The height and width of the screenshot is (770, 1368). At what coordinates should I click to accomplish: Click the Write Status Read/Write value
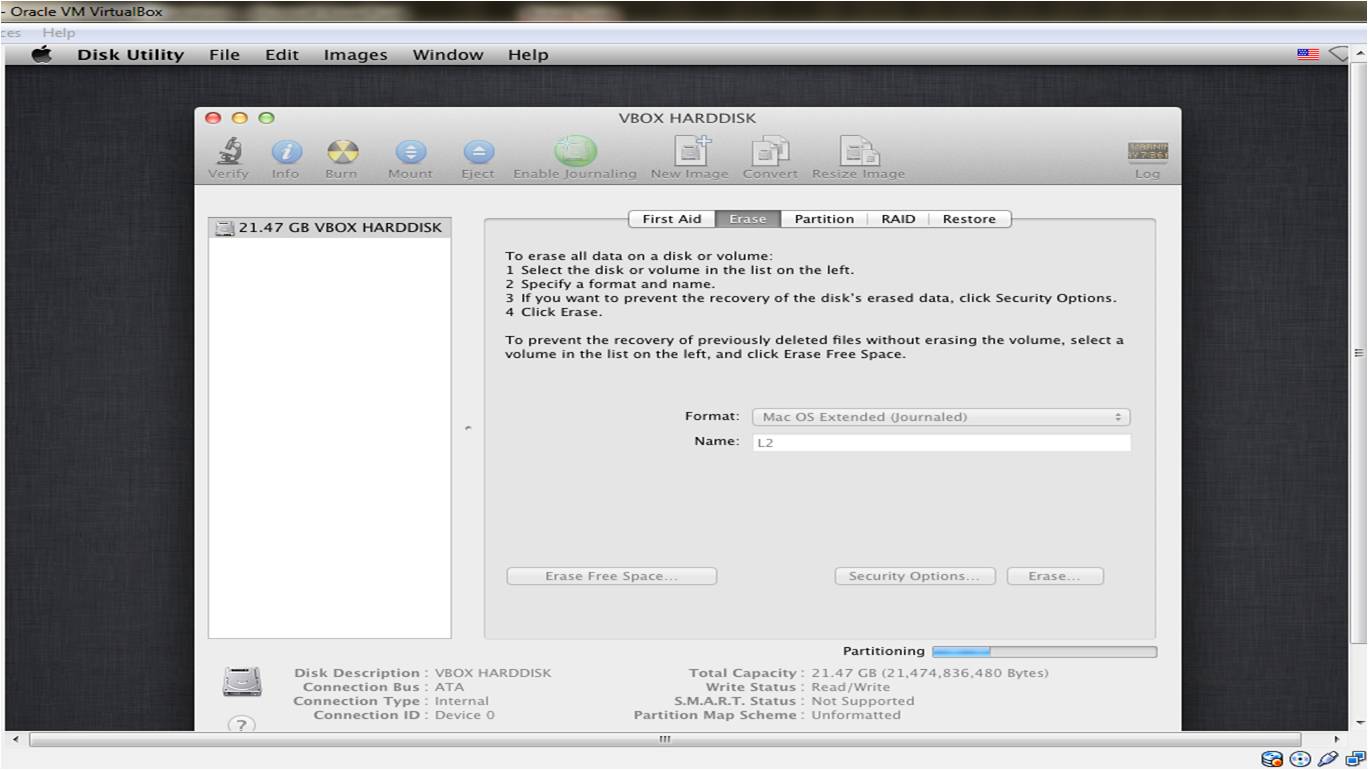coord(850,687)
